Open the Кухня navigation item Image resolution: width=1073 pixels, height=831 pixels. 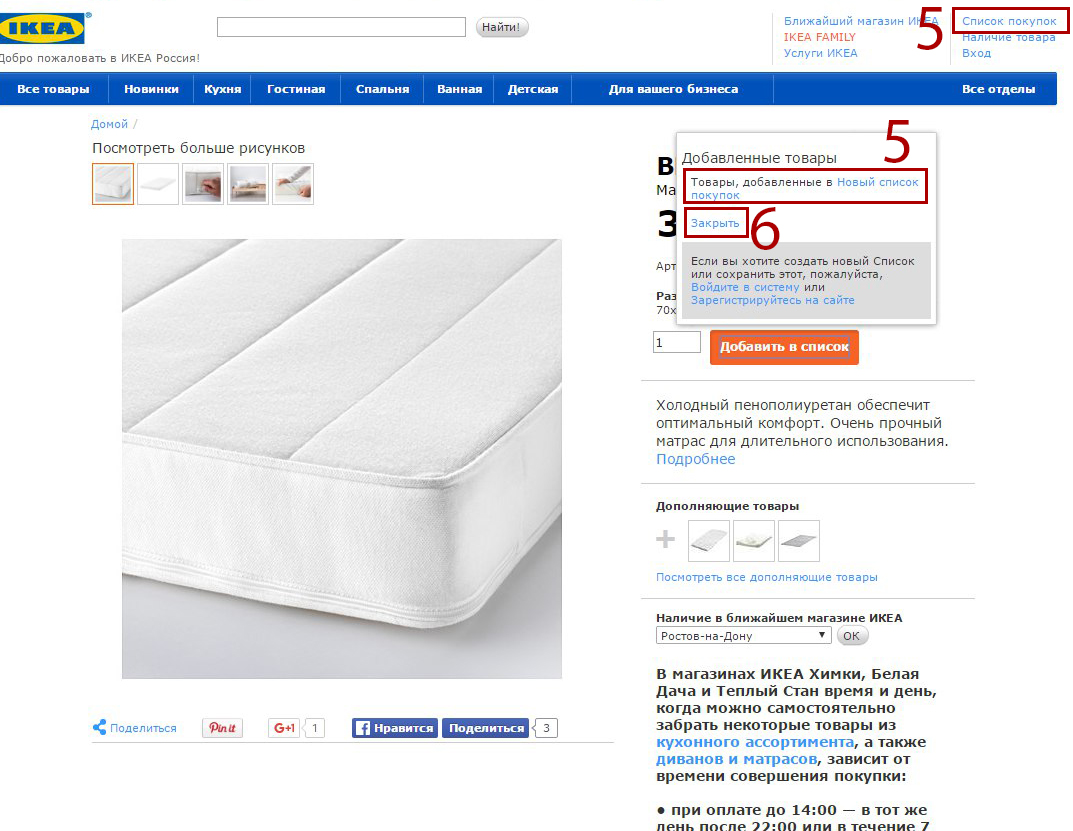tap(222, 89)
